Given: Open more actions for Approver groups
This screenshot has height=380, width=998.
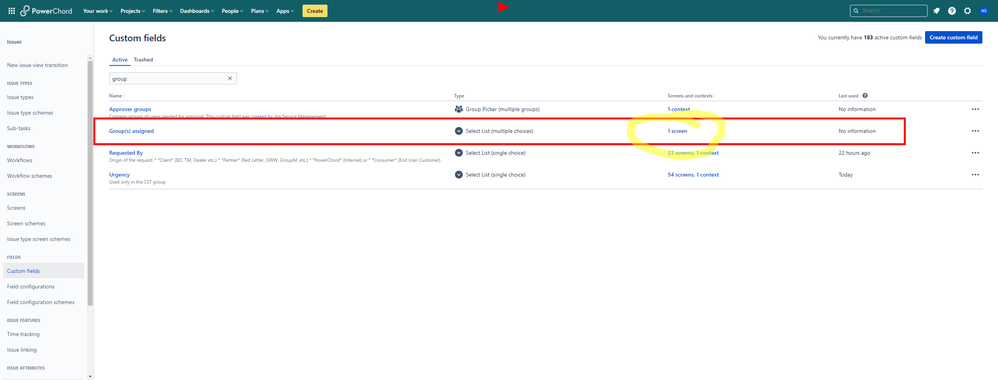Looking at the screenshot, I should (975, 109).
